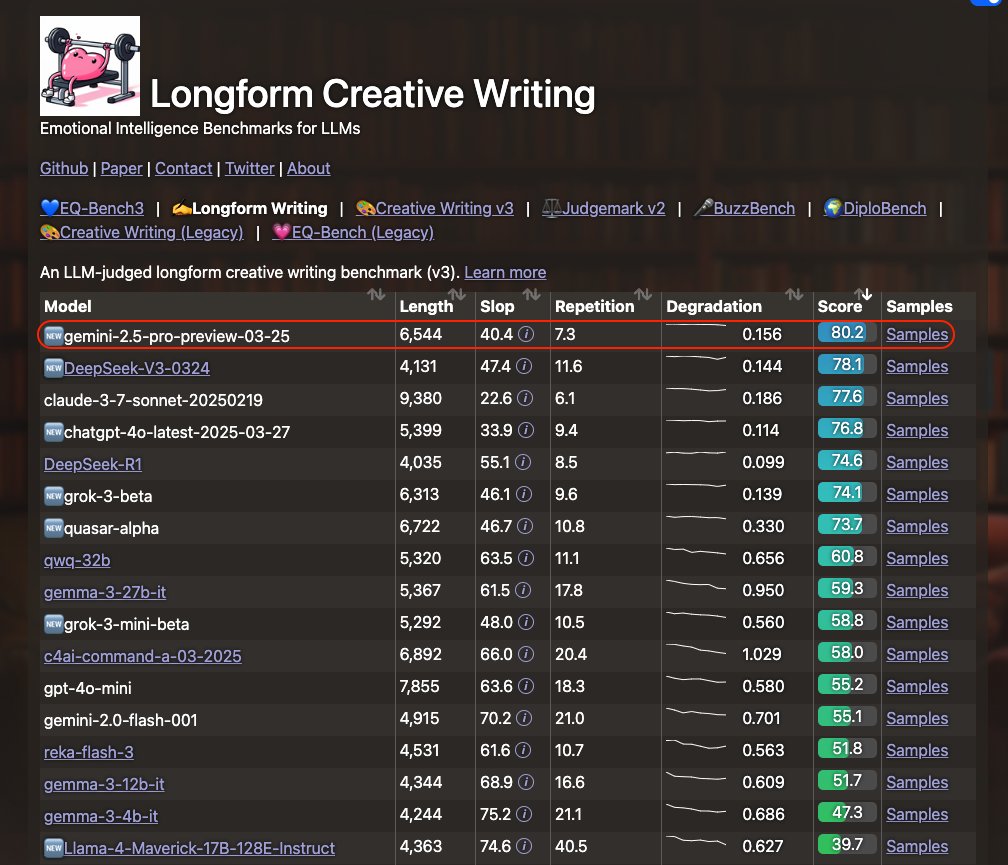Screen dimensions: 1008x865
Task: Click score bar 80.2 for gemini-2.5-pro
Action: (847, 332)
